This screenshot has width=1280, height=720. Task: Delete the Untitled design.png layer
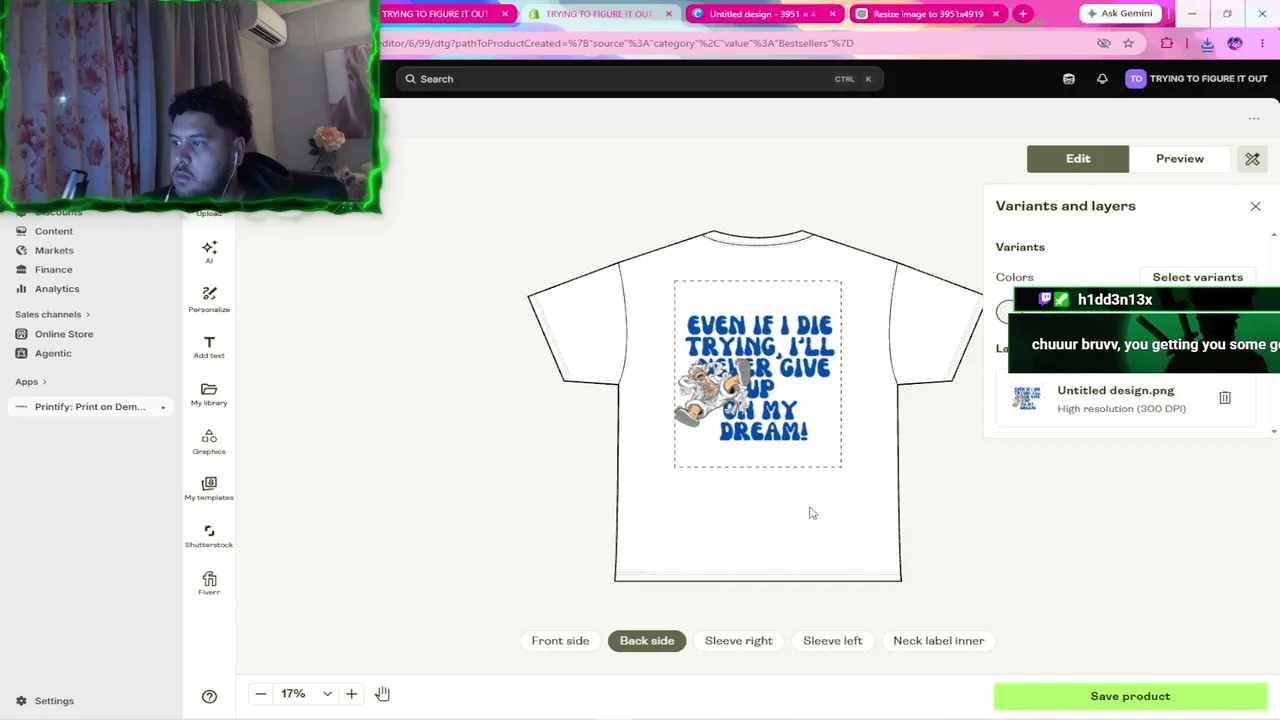pyautogui.click(x=1225, y=398)
